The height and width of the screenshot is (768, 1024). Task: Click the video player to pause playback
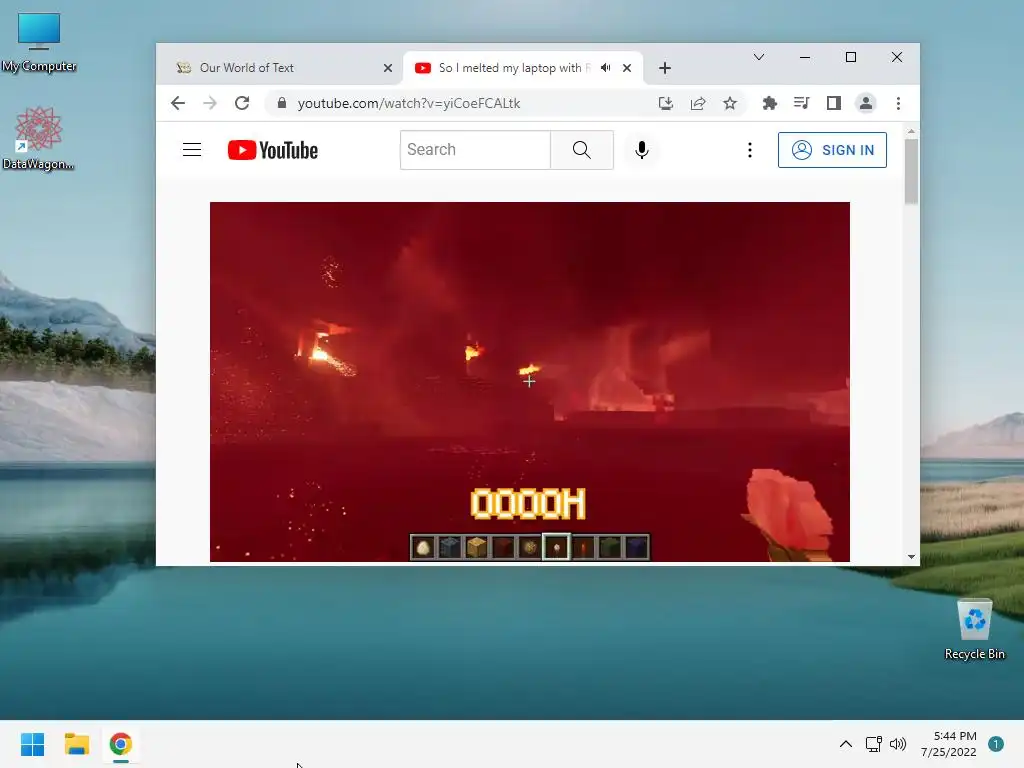tap(530, 381)
